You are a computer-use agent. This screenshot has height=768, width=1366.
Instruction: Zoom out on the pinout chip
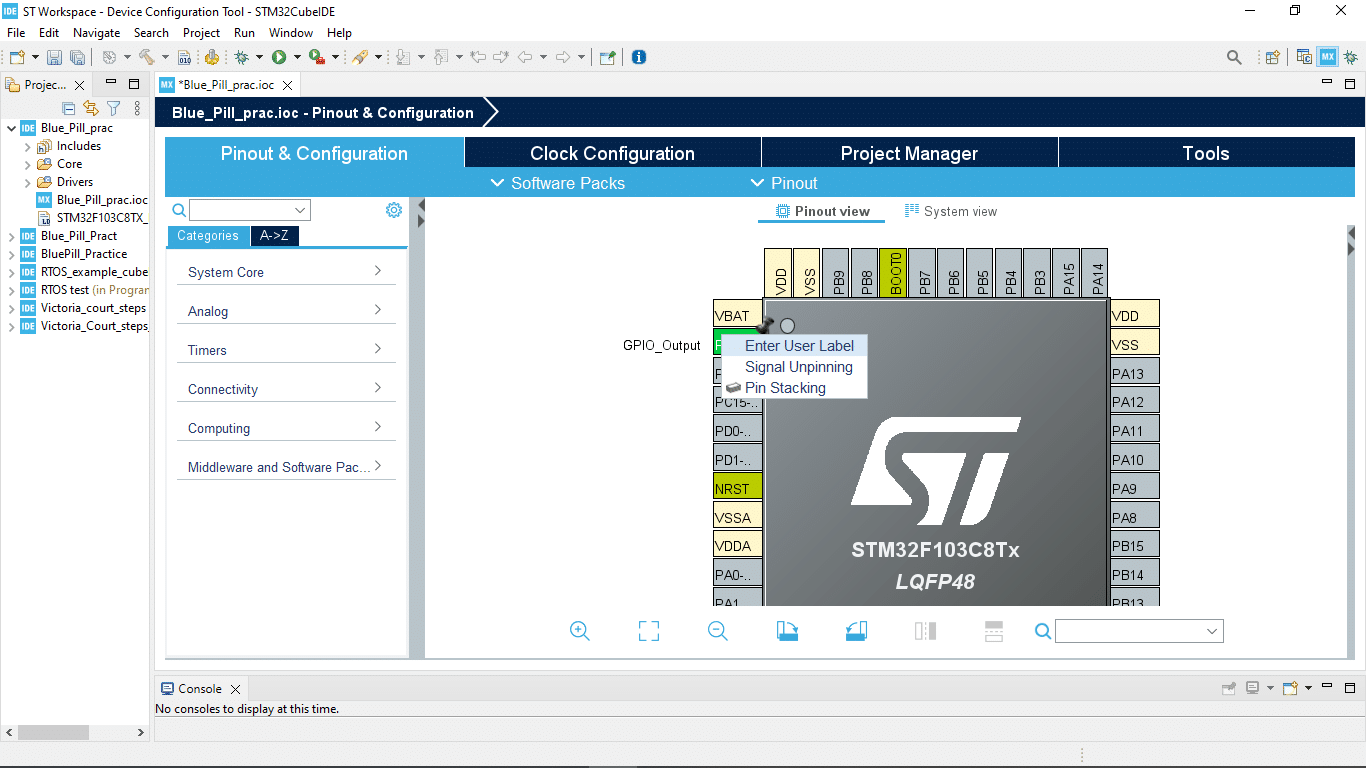(718, 631)
